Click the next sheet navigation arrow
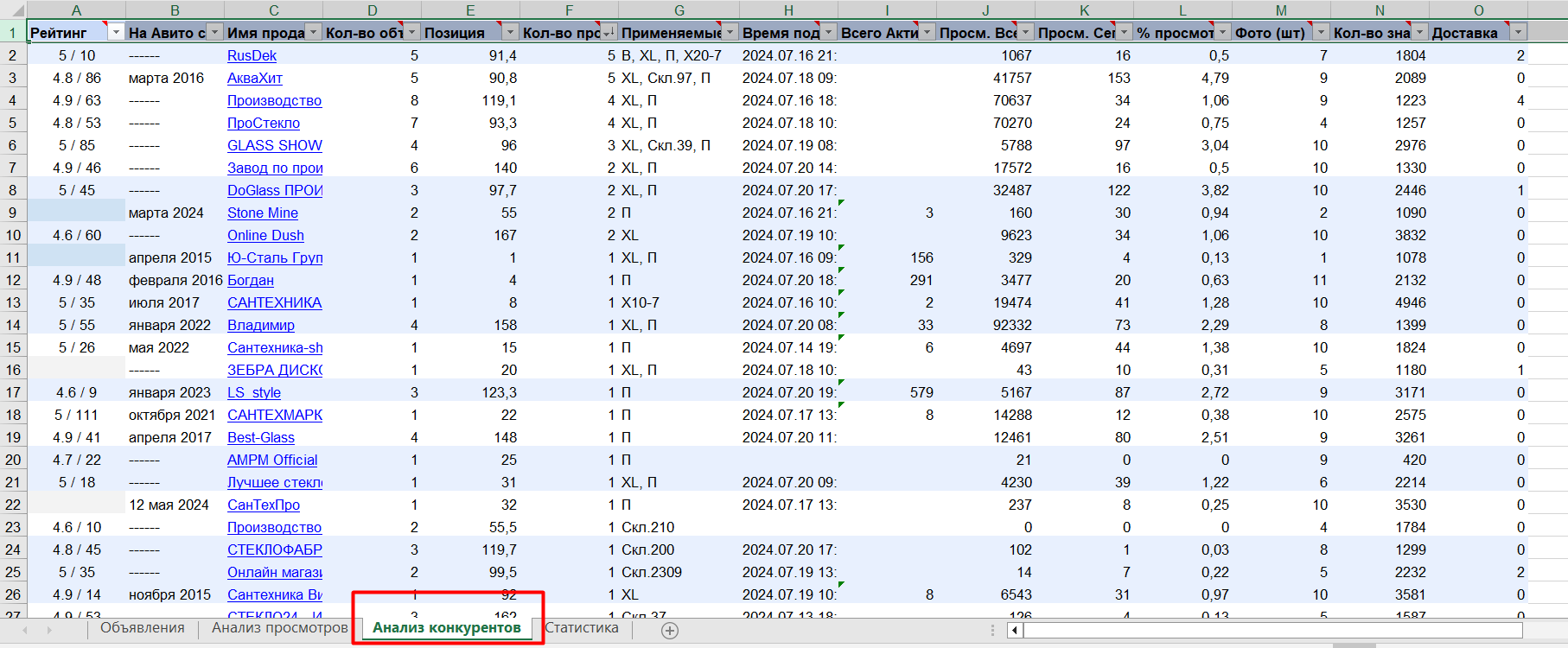The image size is (1568, 648). [48, 630]
